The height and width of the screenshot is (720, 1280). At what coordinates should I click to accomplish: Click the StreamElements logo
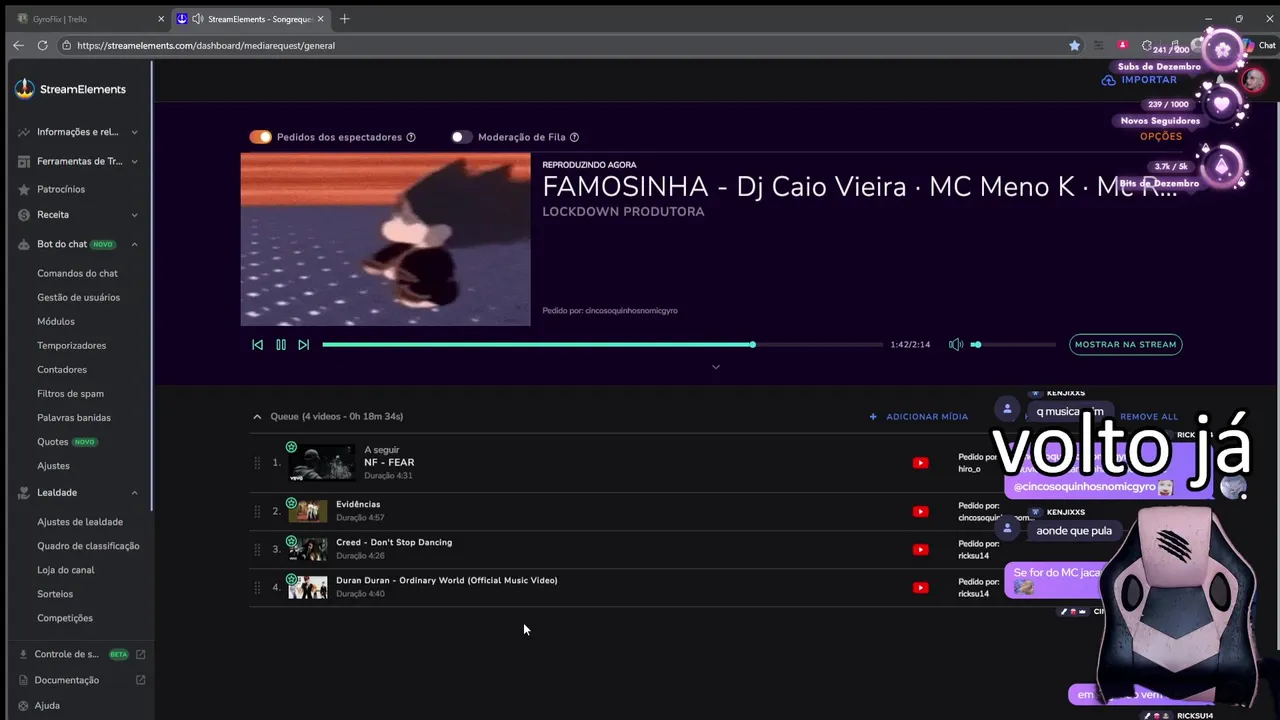pyautogui.click(x=70, y=89)
